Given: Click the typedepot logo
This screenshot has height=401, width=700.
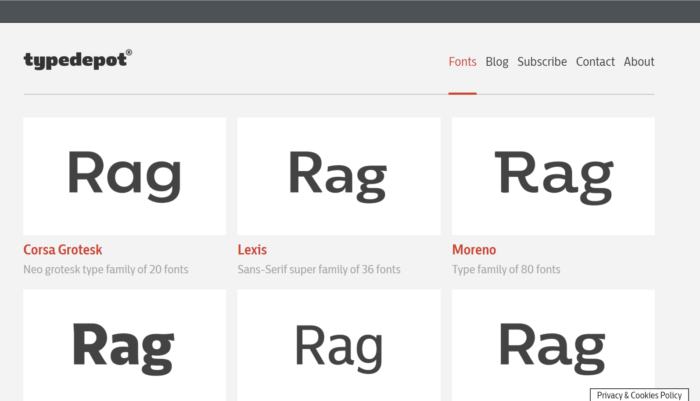Looking at the screenshot, I should coord(78,60).
